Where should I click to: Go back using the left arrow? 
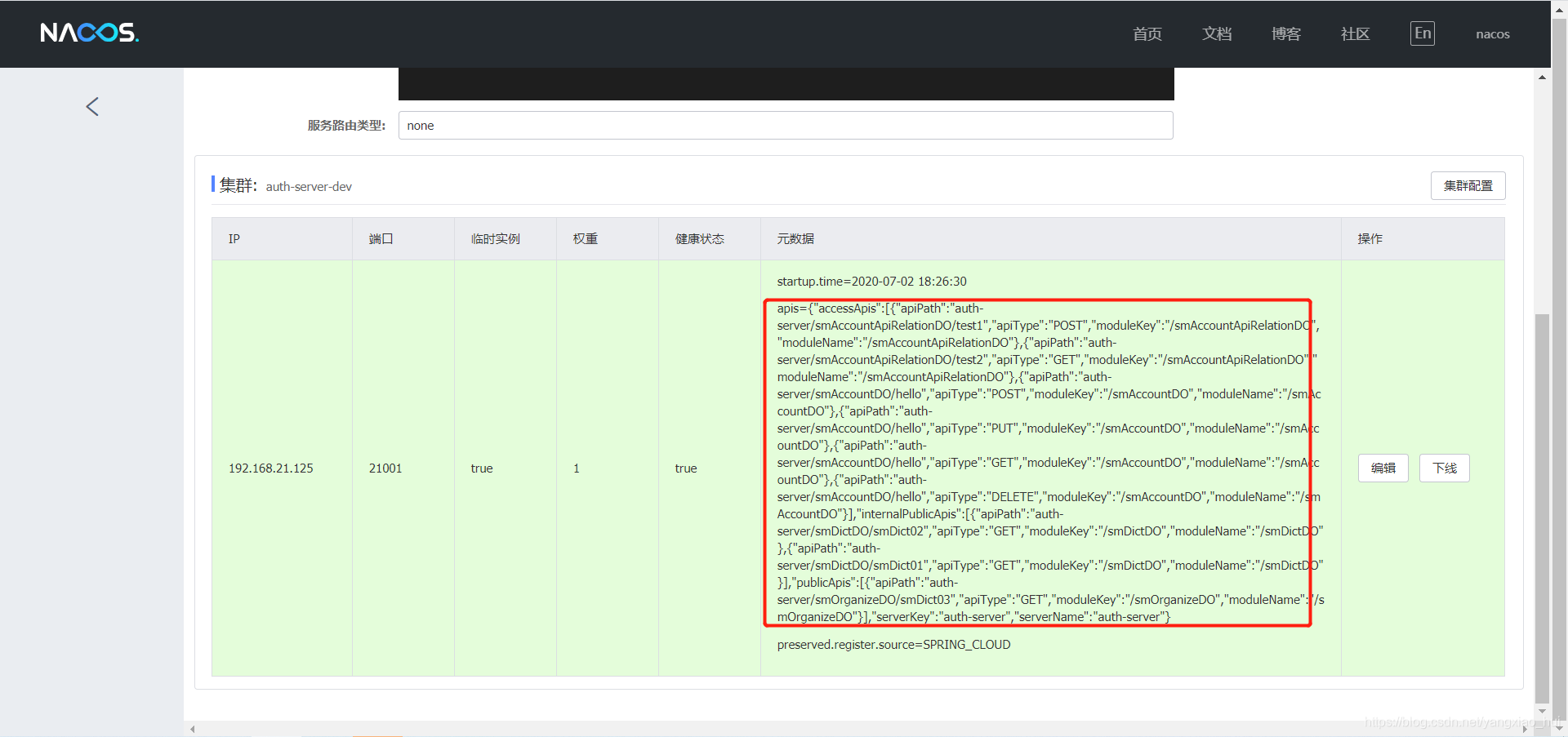[x=92, y=107]
